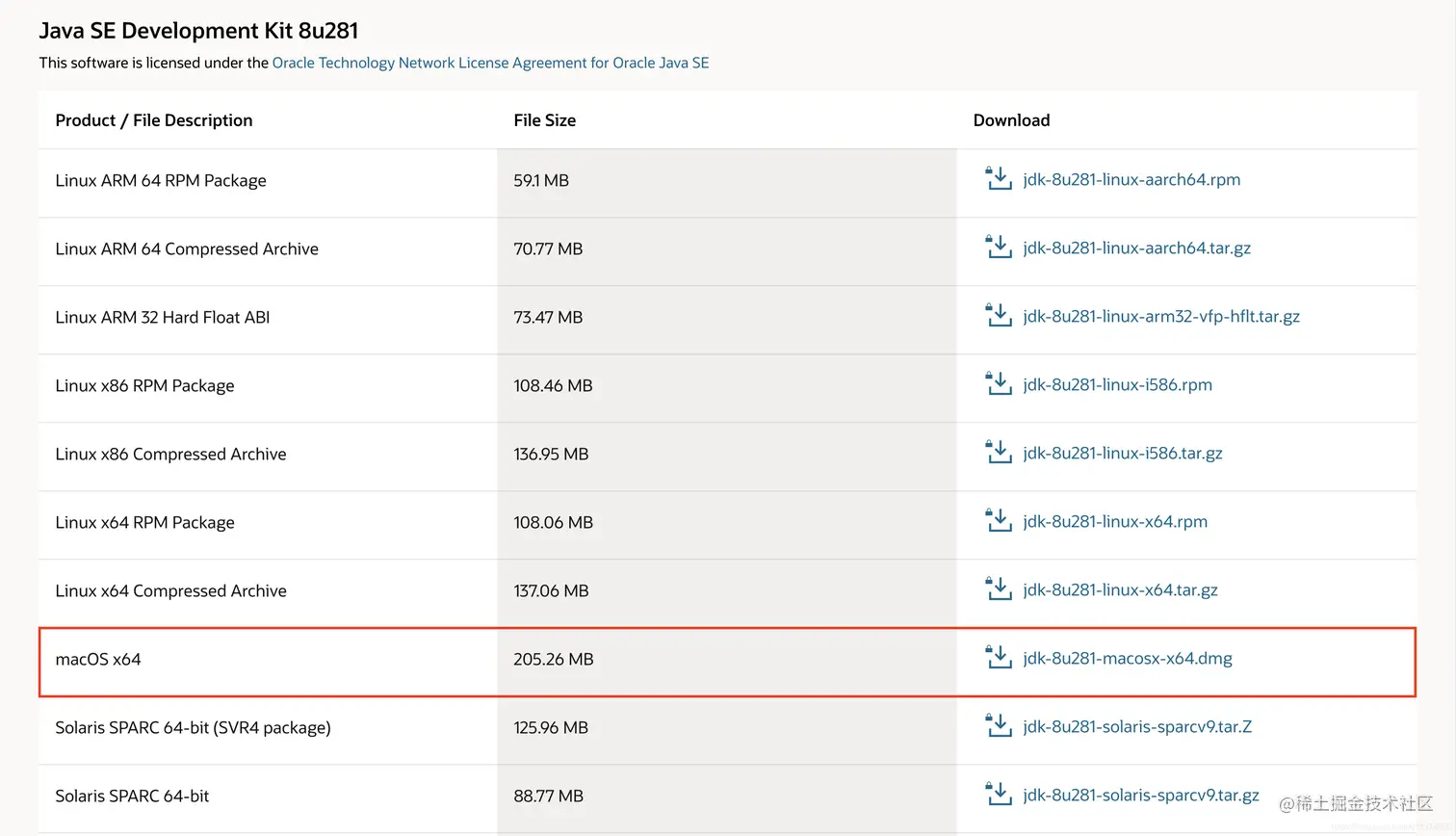The image size is (1456, 836).
Task: Download jdk-8u281-linux-x64.tar.gz file link
Action: pos(1120,589)
